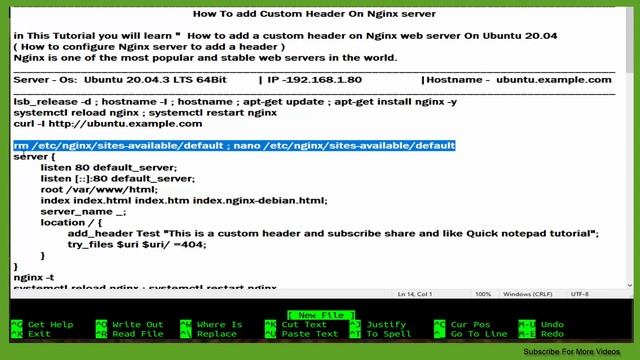Click the Ln 14, Col 1 status entry
The image size is (640, 360).
tap(415, 294)
